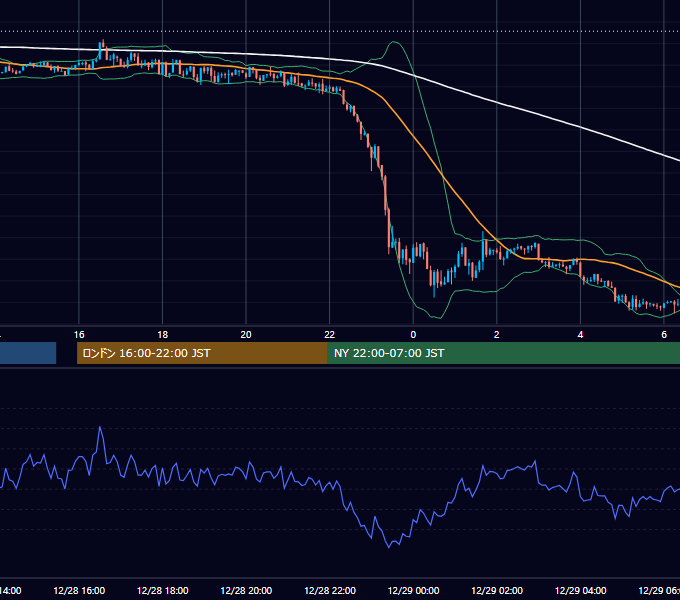Click the 20 label on price chart axis
This screenshot has width=680, height=600.
(246, 335)
